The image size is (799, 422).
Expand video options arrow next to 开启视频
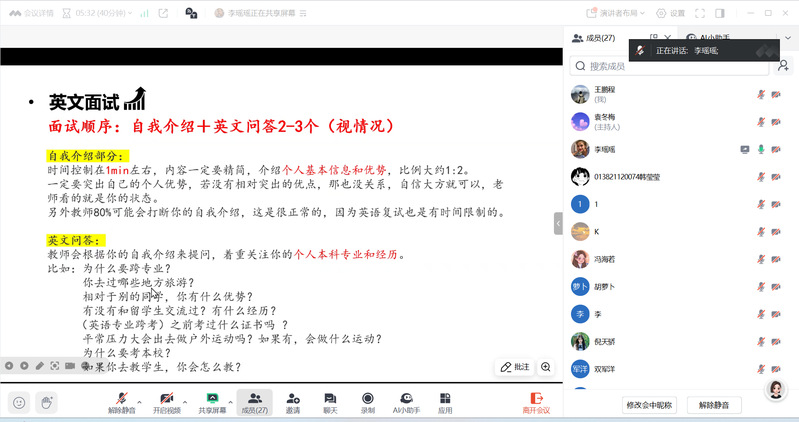pos(185,399)
